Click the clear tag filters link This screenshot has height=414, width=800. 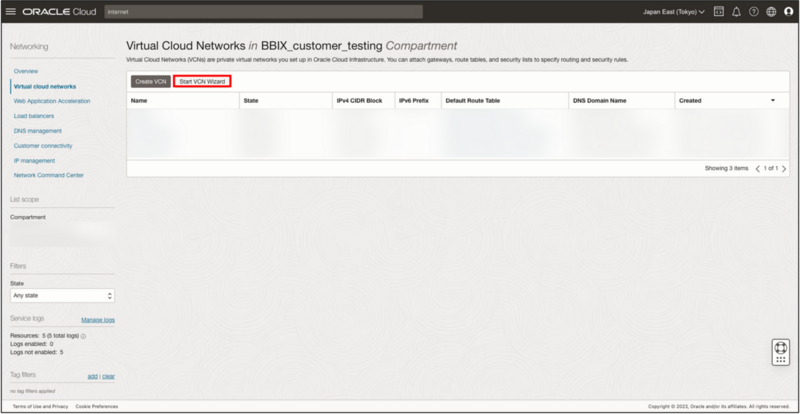coord(108,376)
